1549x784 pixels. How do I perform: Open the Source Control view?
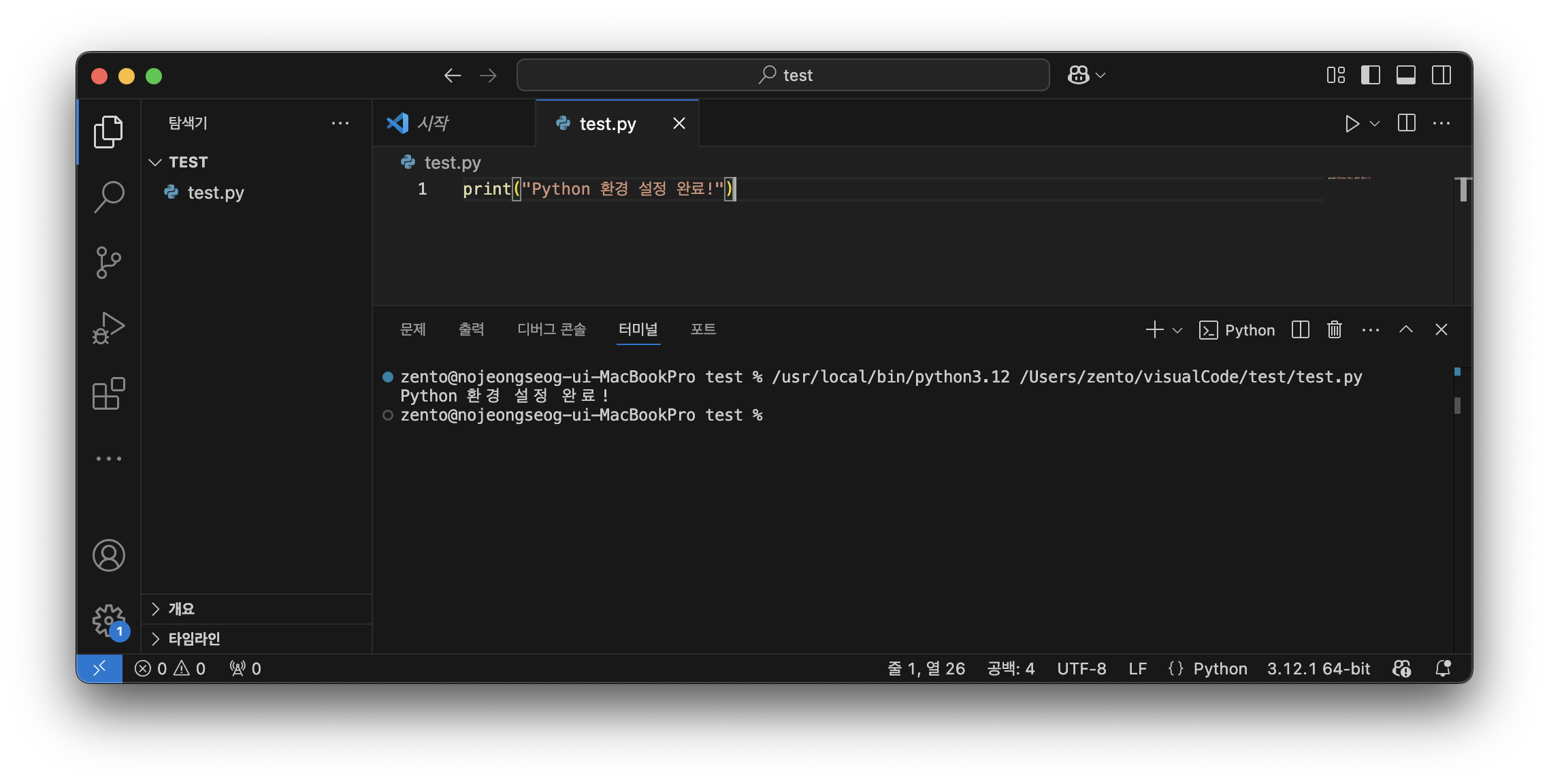click(x=108, y=262)
